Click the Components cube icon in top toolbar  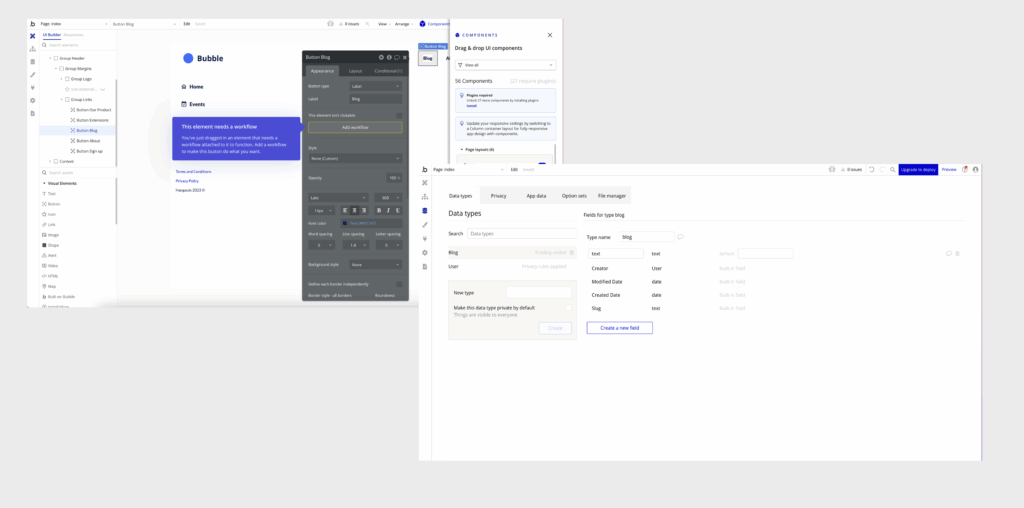point(423,24)
